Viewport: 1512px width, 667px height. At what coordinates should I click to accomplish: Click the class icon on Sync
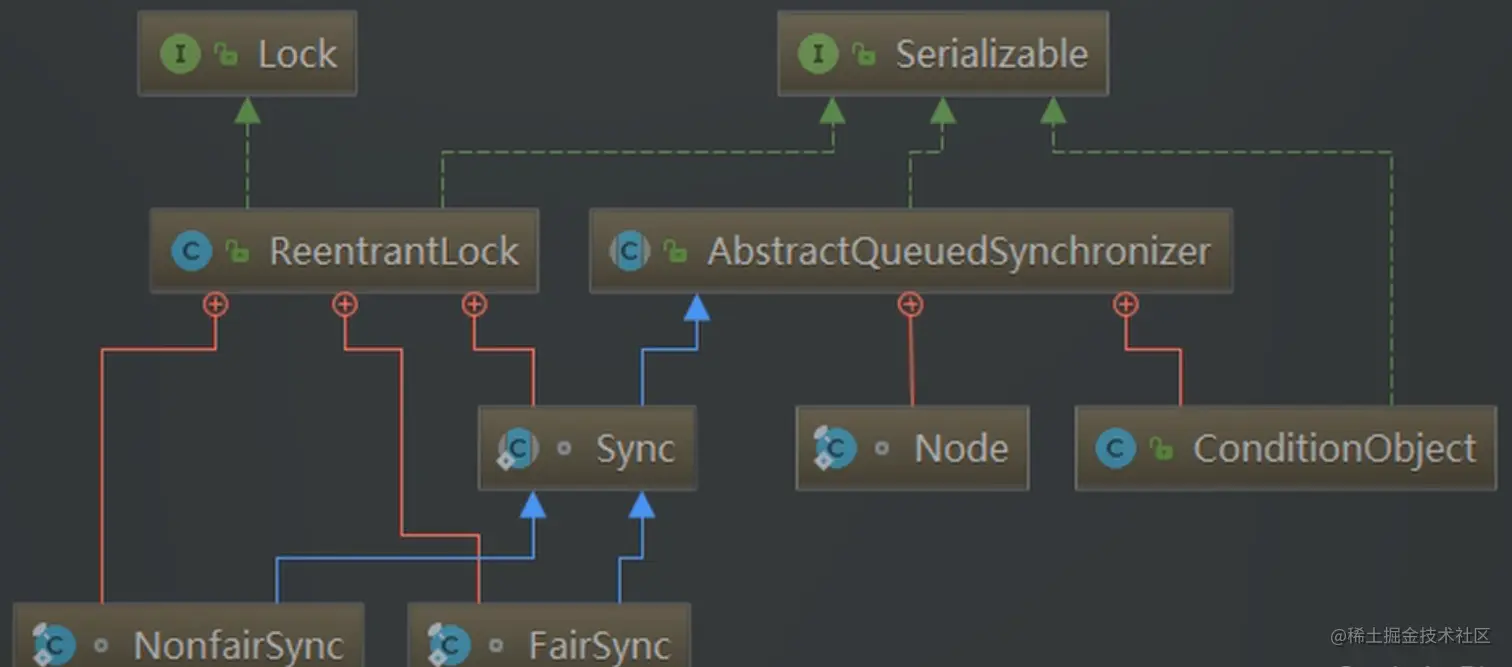519,448
